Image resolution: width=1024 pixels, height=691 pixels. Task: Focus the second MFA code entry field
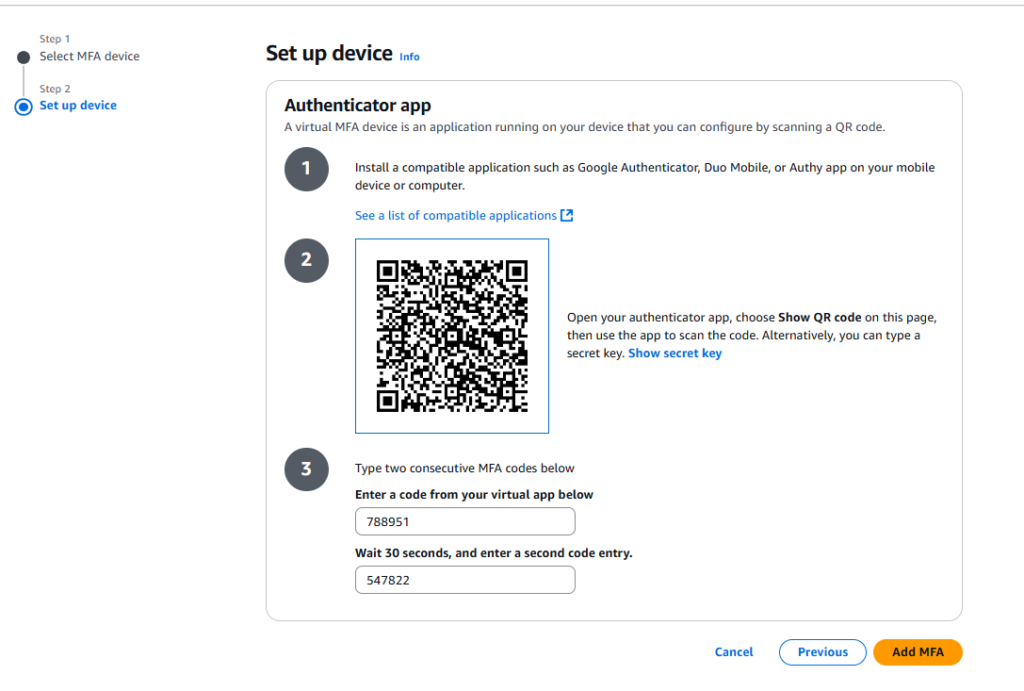(465, 580)
